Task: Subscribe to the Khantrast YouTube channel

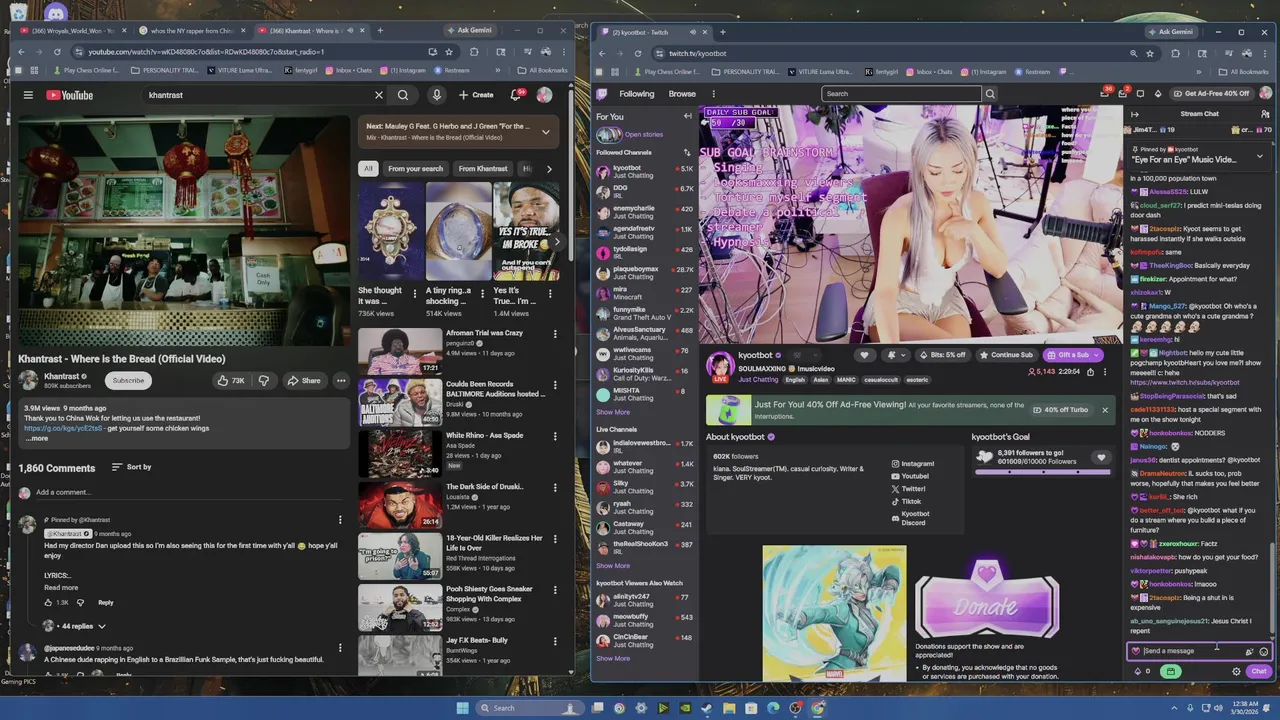Action: (x=128, y=380)
